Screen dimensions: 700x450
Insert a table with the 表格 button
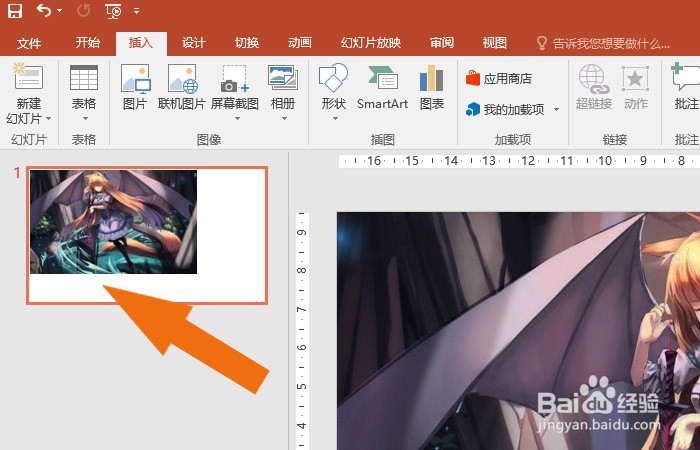point(84,93)
